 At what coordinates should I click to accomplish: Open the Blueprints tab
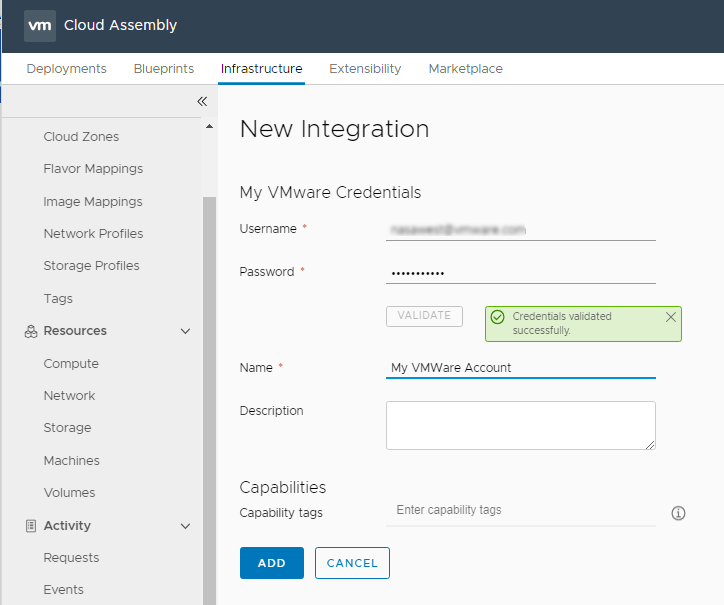tap(163, 69)
